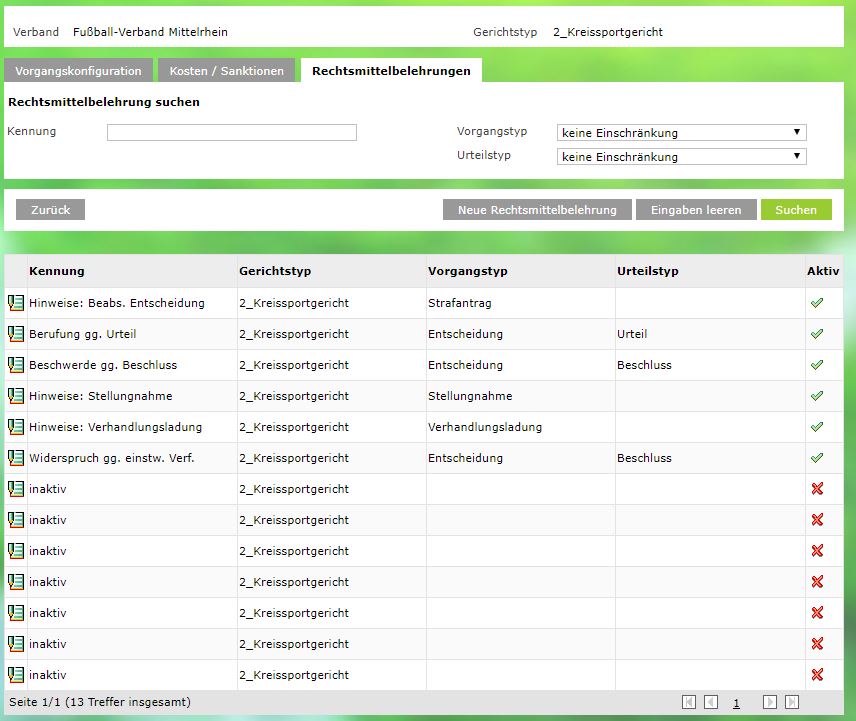Viewport: 856px width, 721px height.
Task: Open edit icon for Hinweise: Beabs. Entscheidung
Action: (15, 303)
